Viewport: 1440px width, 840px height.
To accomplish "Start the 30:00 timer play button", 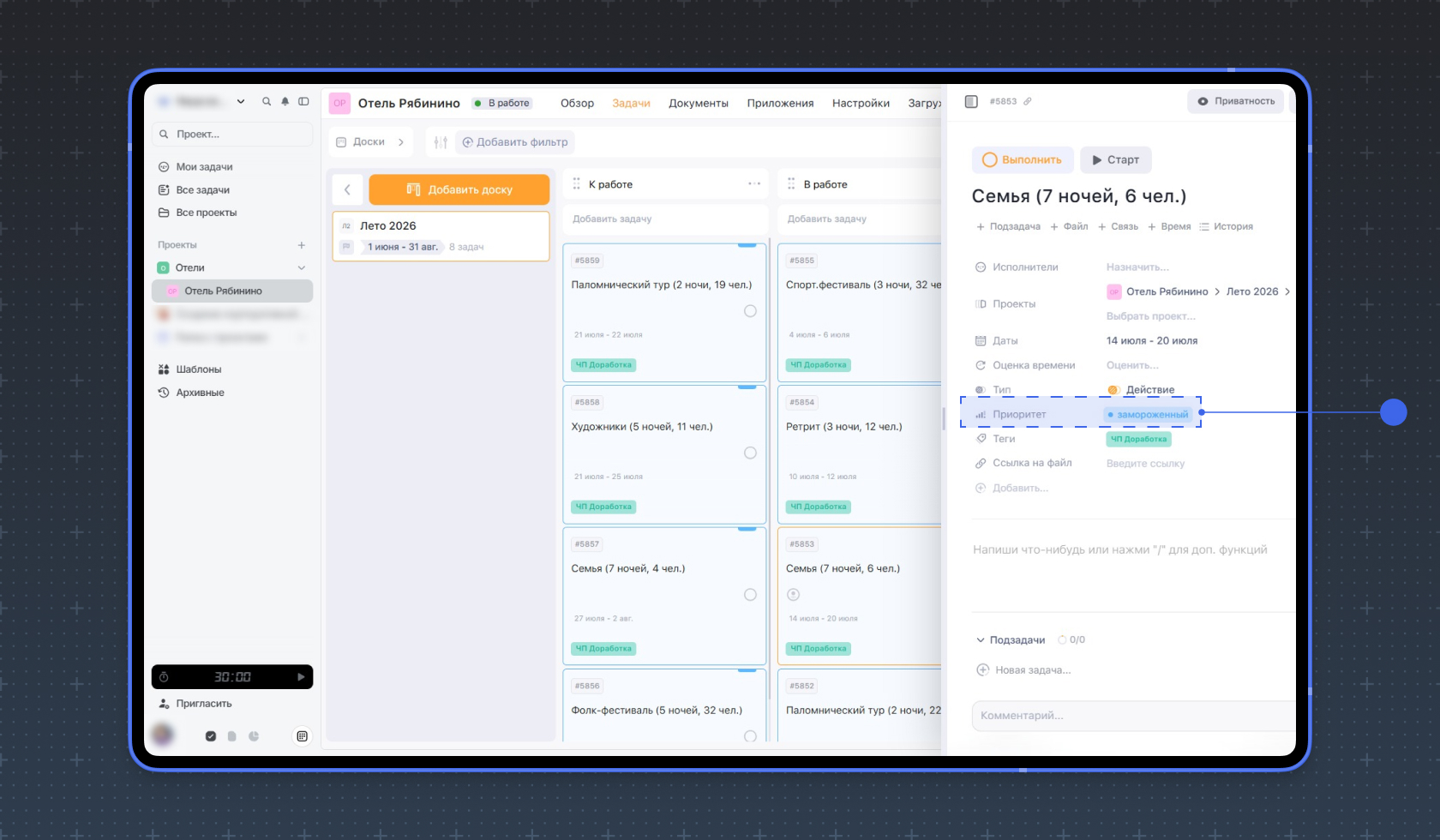I will click(x=301, y=677).
